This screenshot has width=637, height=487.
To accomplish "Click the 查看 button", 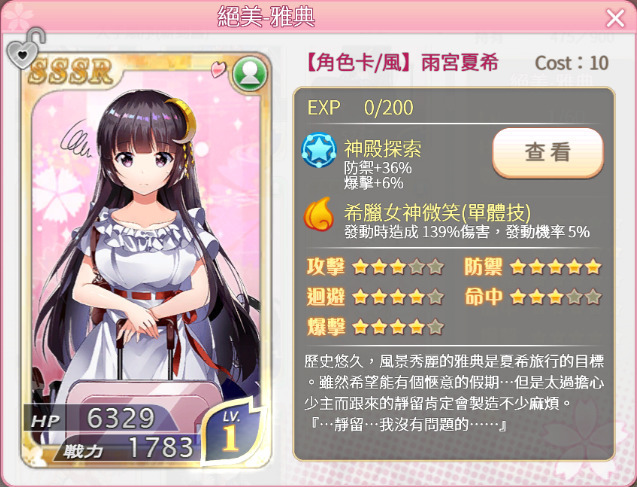I will pyautogui.click(x=548, y=152).
